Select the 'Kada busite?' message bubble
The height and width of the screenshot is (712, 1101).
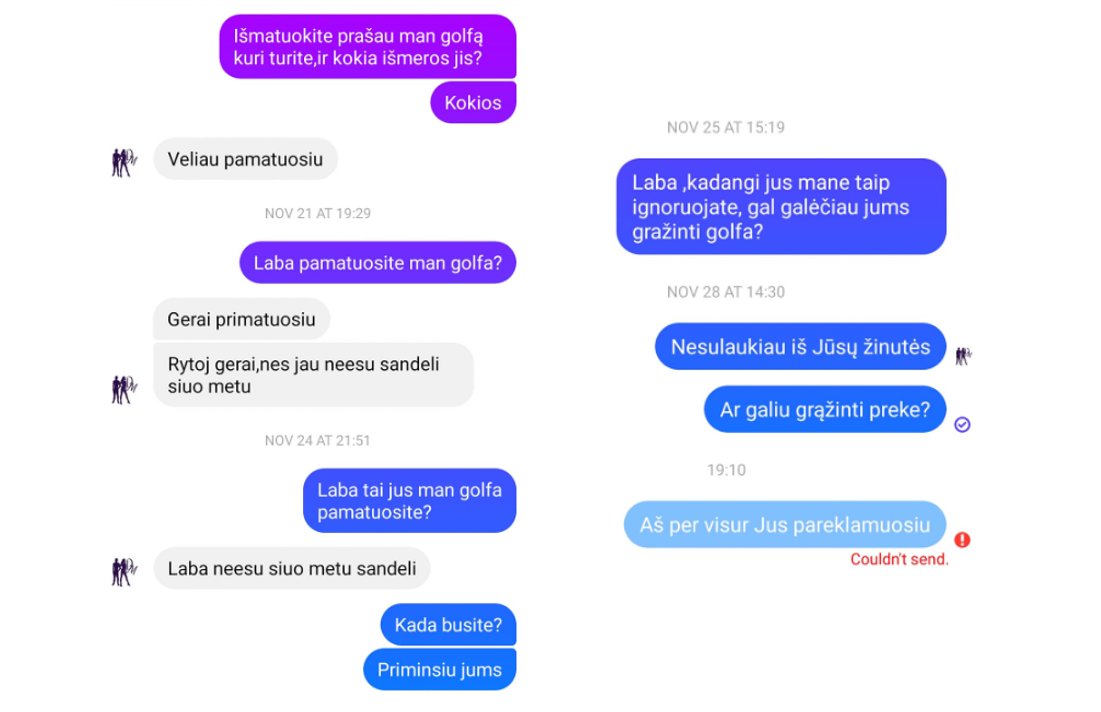click(x=448, y=624)
